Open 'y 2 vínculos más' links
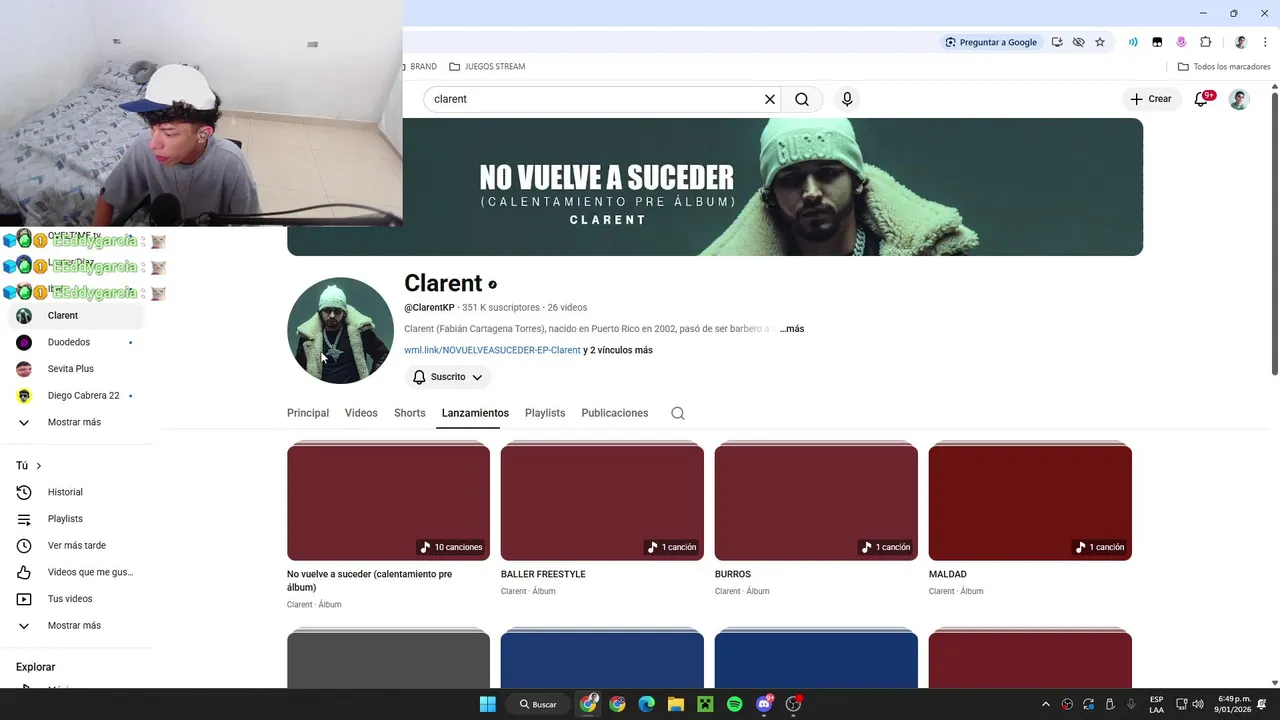The width and height of the screenshot is (1280, 720). click(x=618, y=350)
